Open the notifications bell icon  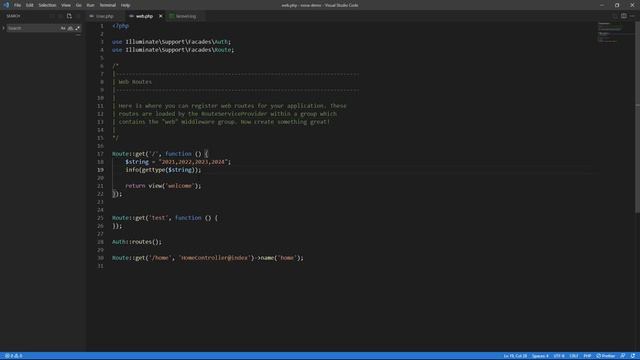[633, 356]
